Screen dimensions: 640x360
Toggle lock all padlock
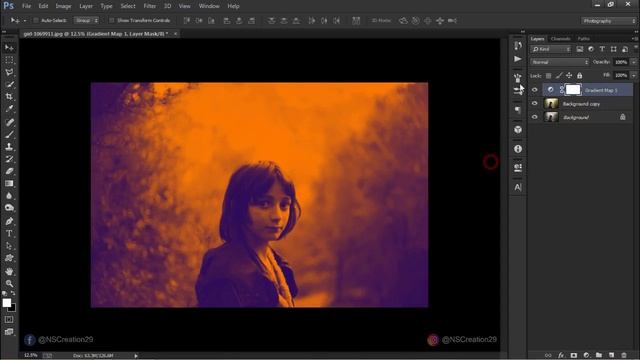580,76
